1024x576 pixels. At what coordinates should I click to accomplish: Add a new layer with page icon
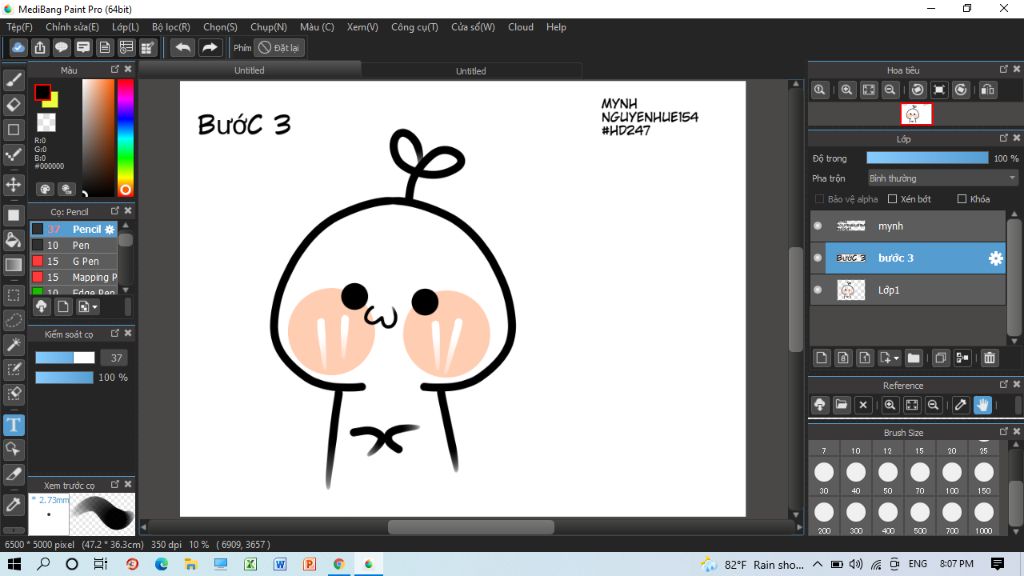[822, 358]
